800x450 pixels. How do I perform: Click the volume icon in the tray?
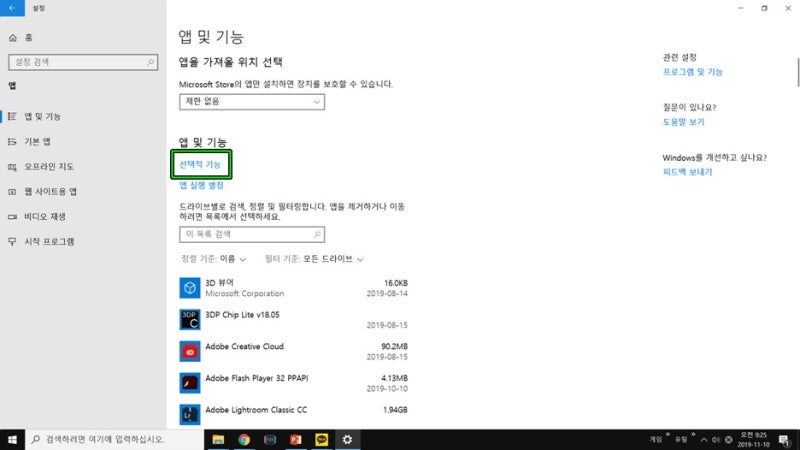click(716, 440)
